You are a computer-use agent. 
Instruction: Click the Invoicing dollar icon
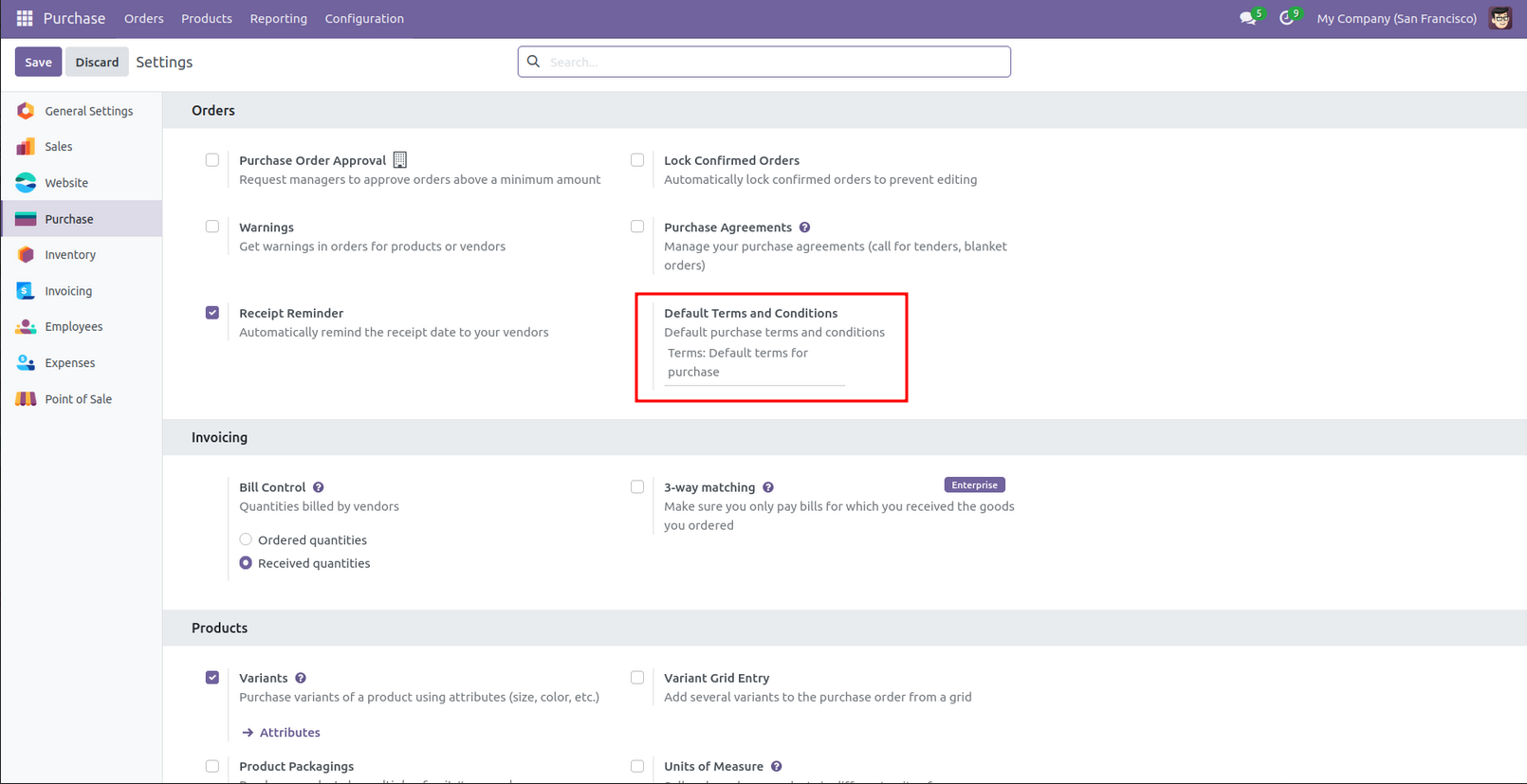tap(26, 291)
